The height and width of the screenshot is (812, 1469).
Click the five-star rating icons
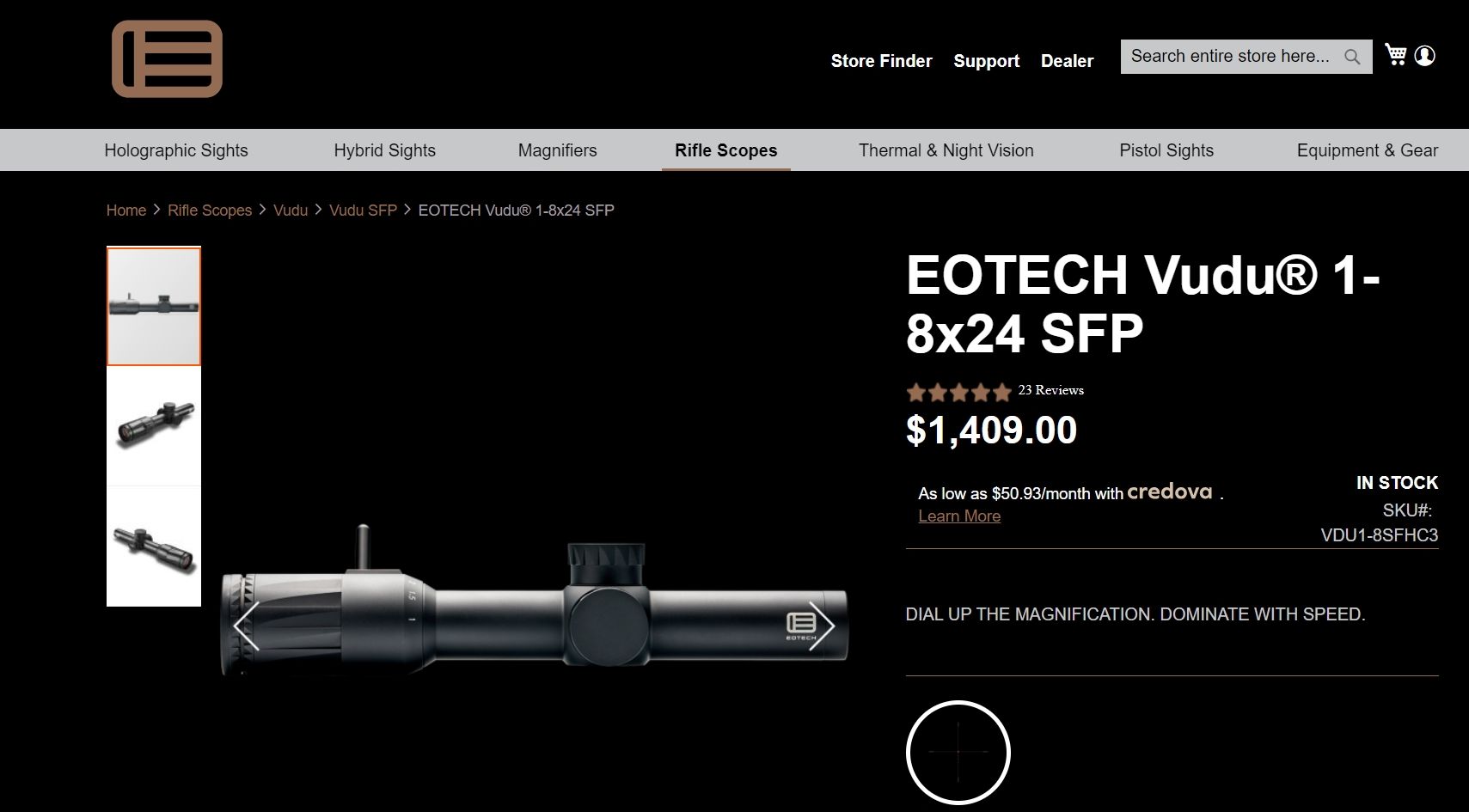point(958,393)
